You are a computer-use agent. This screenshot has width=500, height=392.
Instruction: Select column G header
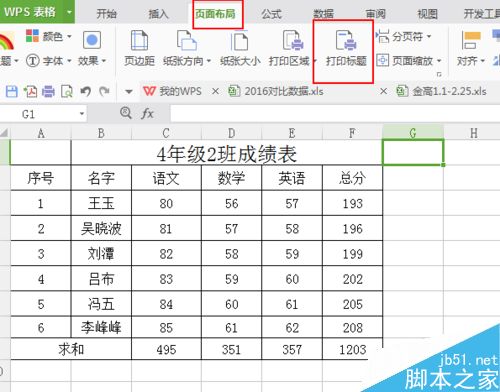coord(413,133)
